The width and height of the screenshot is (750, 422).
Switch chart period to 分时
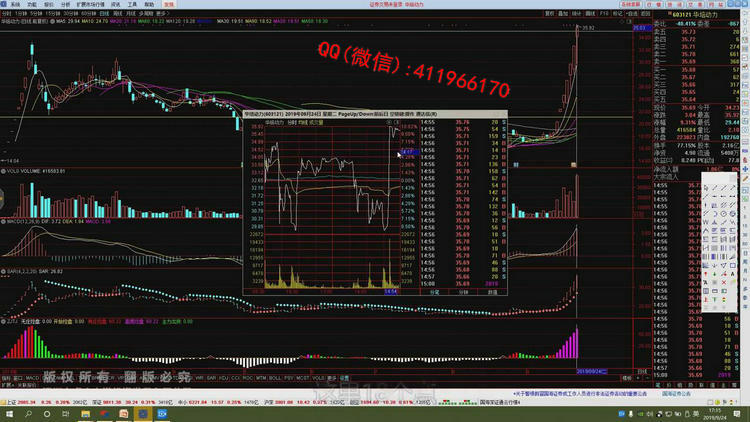pos(7,13)
